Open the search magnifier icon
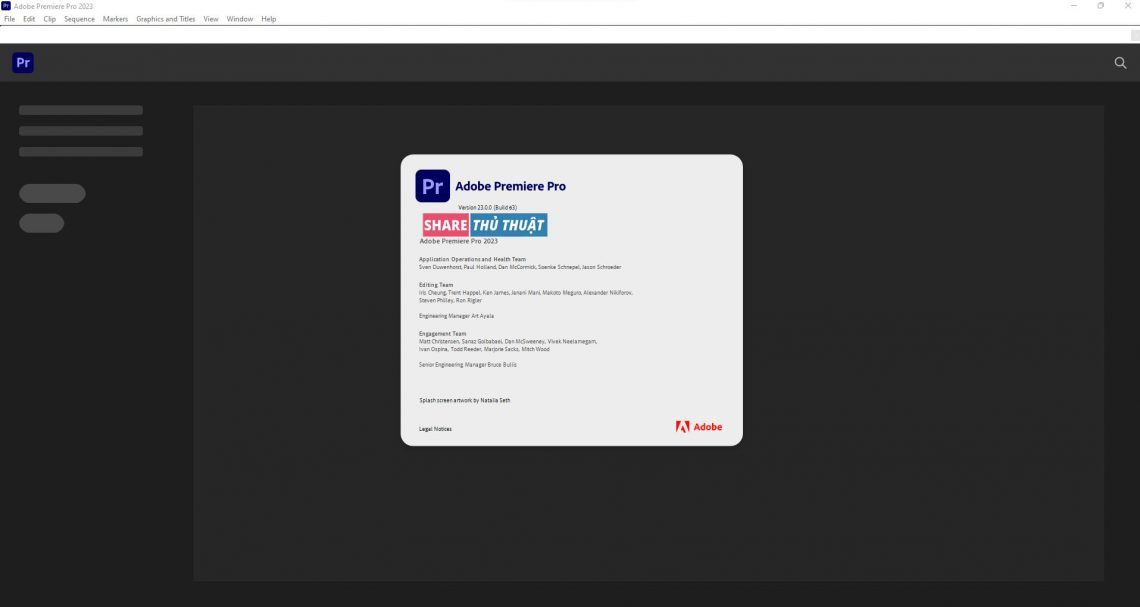Screen dimensions: 1140x607 (1120, 63)
